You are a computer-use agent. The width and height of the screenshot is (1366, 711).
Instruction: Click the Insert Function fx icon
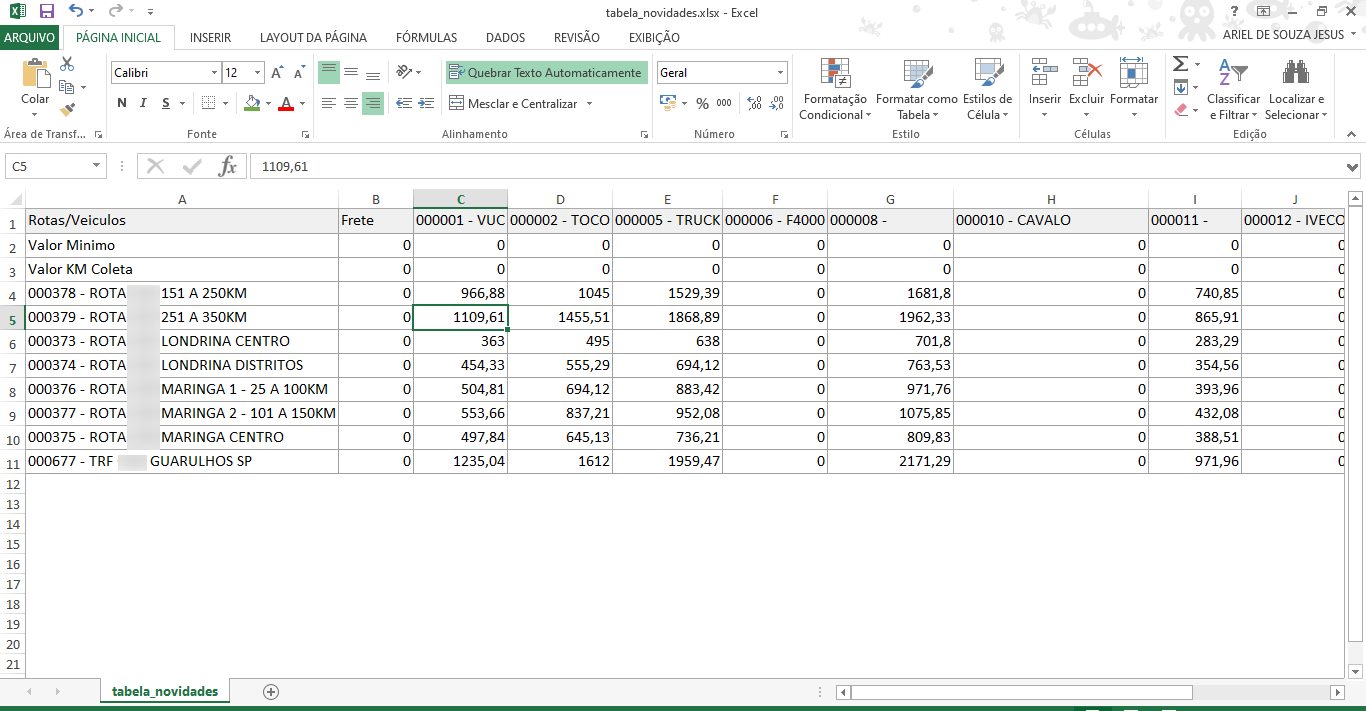coord(228,166)
